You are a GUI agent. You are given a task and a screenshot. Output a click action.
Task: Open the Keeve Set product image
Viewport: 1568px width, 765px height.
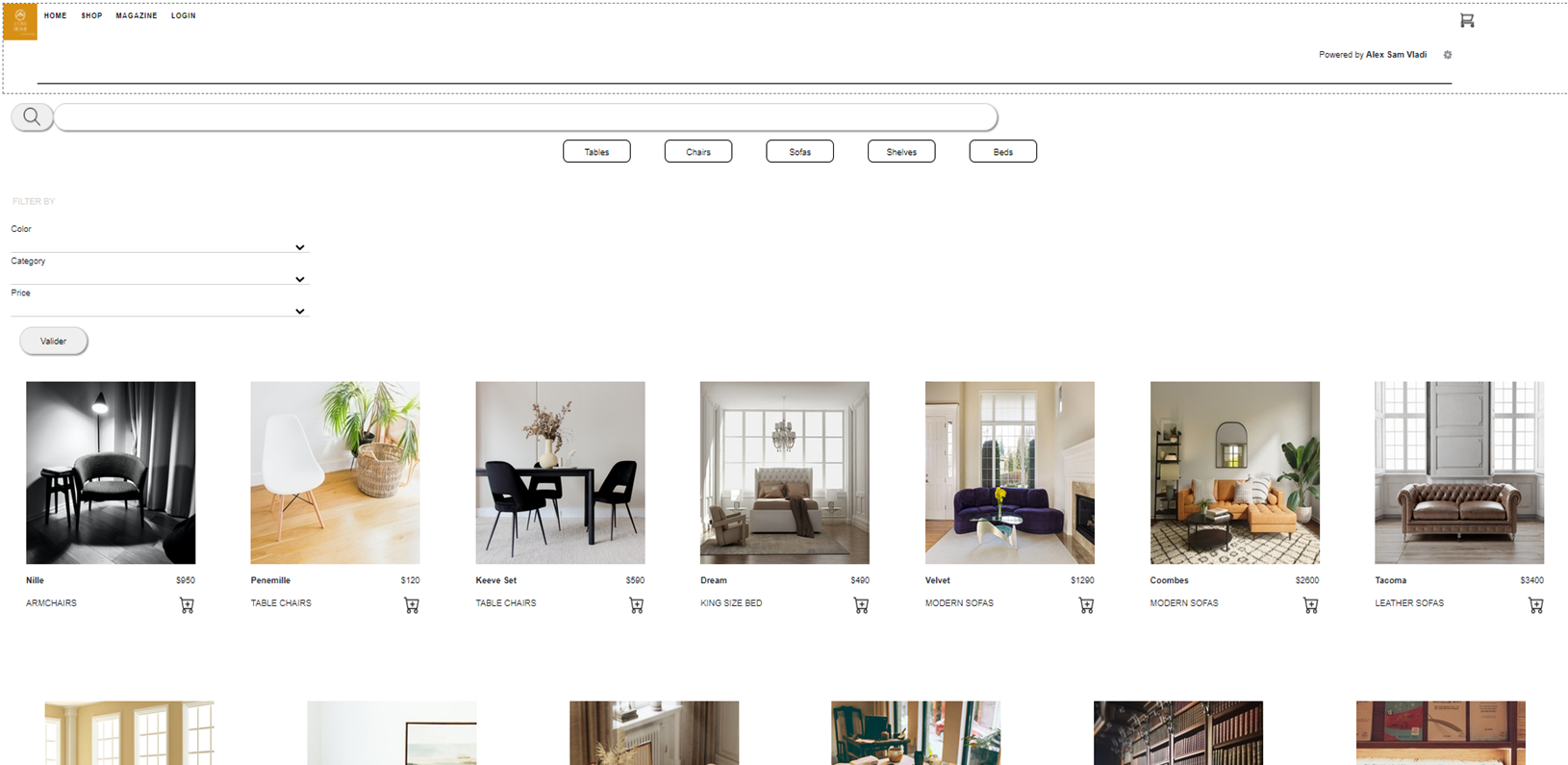point(560,472)
